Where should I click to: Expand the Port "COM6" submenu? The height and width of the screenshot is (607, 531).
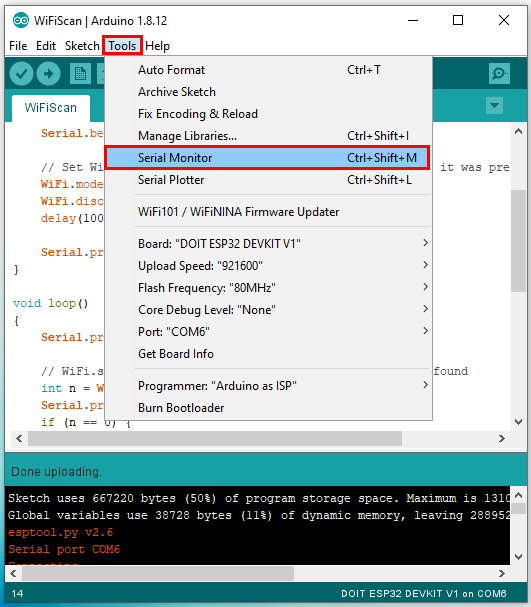click(x=268, y=332)
